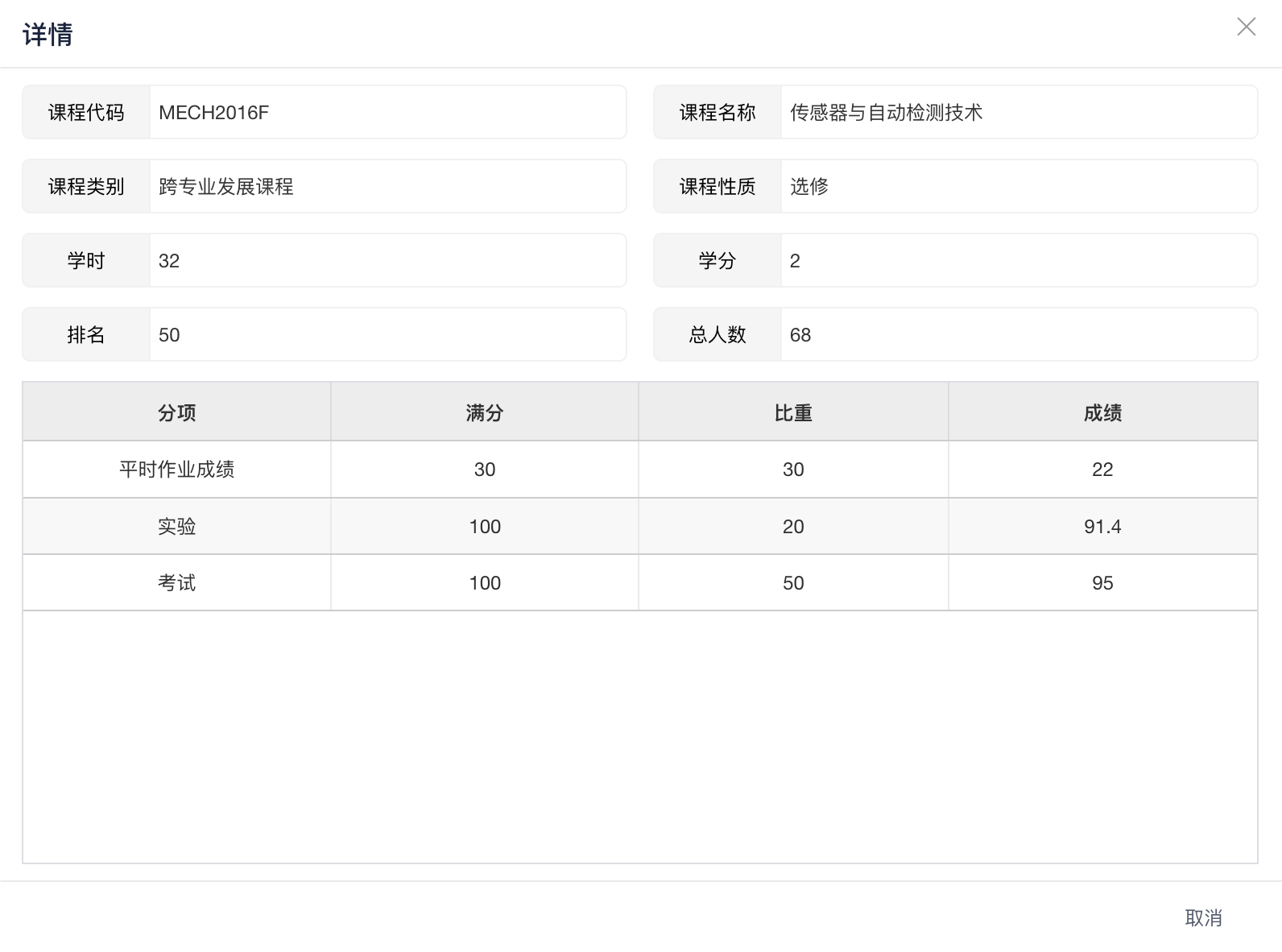Click the 课程类别 field showing 跨专业发展课程

pos(387,187)
